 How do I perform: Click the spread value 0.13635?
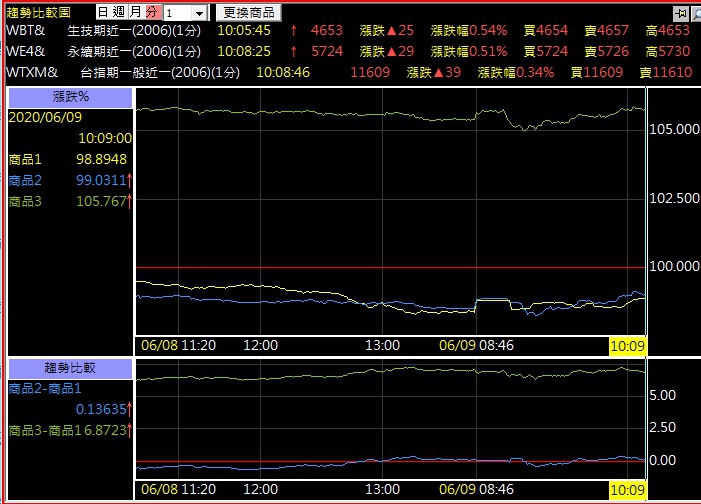pyautogui.click(x=101, y=409)
